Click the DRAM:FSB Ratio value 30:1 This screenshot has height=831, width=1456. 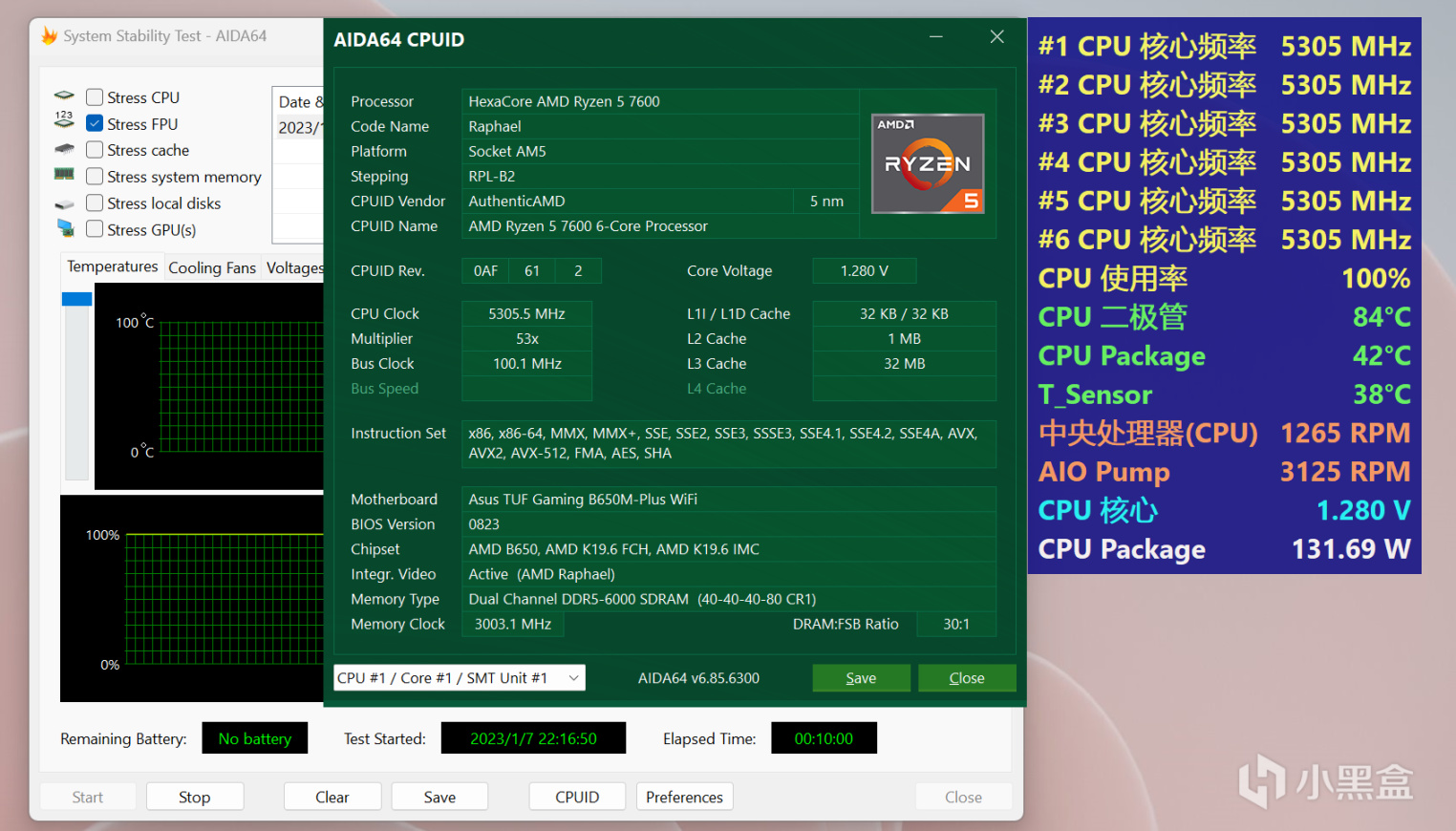click(956, 624)
